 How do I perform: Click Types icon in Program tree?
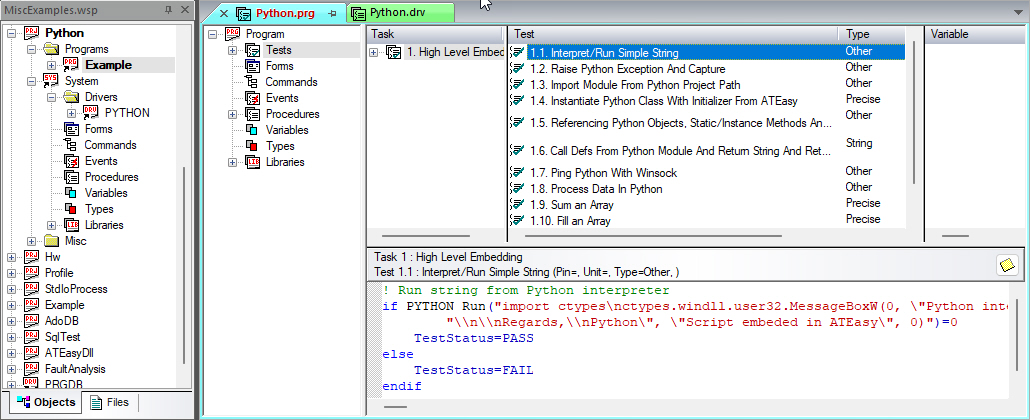[253, 146]
